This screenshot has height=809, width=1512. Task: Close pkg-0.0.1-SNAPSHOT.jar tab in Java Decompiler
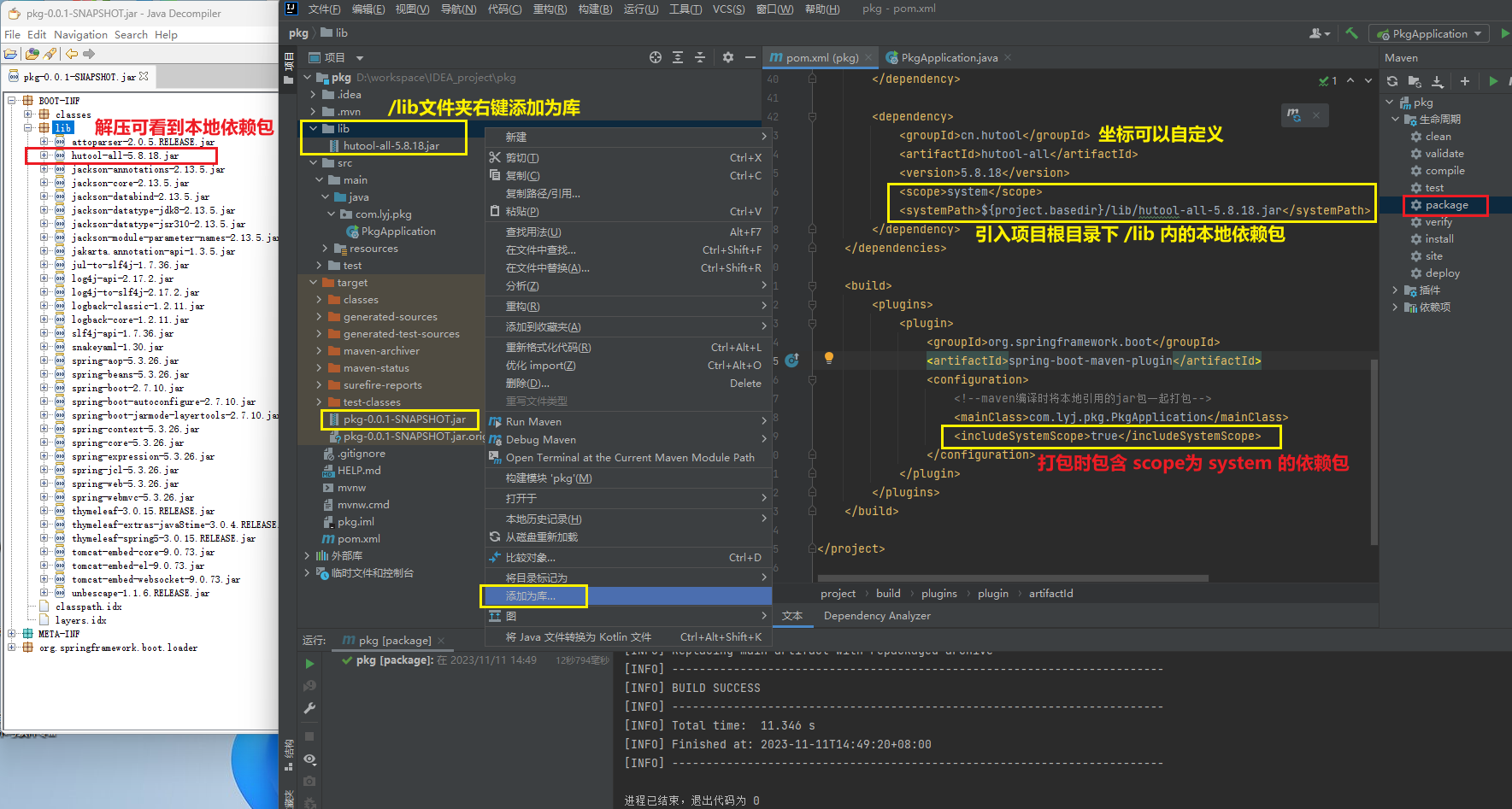coord(144,76)
